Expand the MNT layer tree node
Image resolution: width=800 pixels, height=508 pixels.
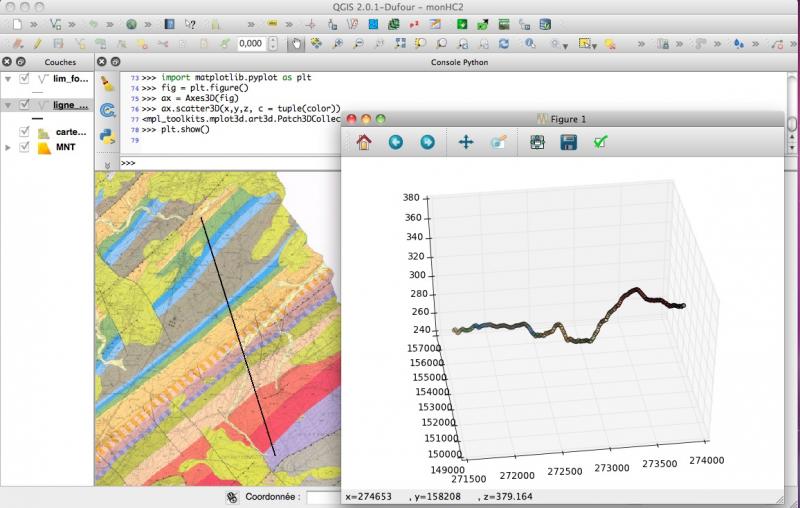point(8,148)
